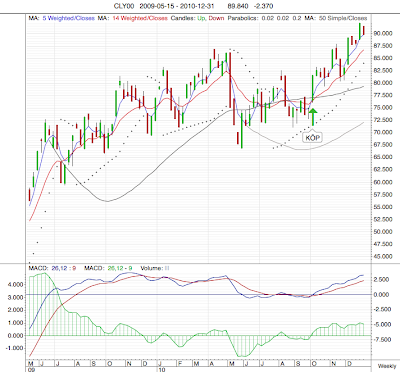Click the -7.500 MACD axis label
The height and width of the screenshot is (372, 400).
(382, 339)
